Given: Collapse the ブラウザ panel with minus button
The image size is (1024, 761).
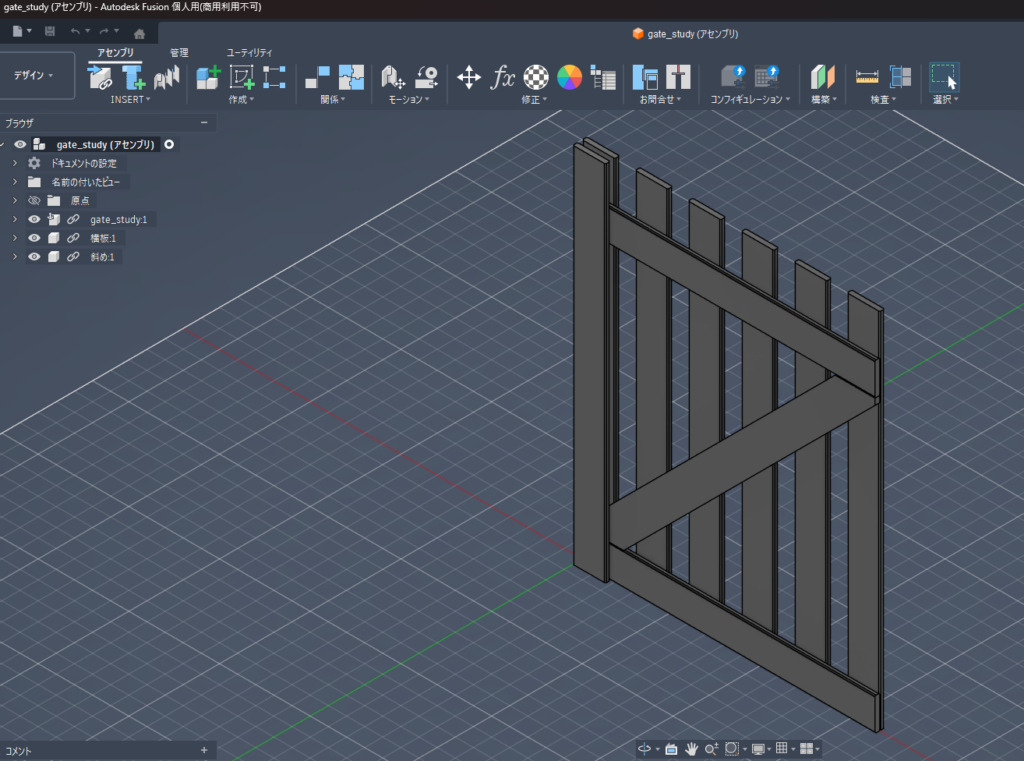Looking at the screenshot, I should 204,123.
